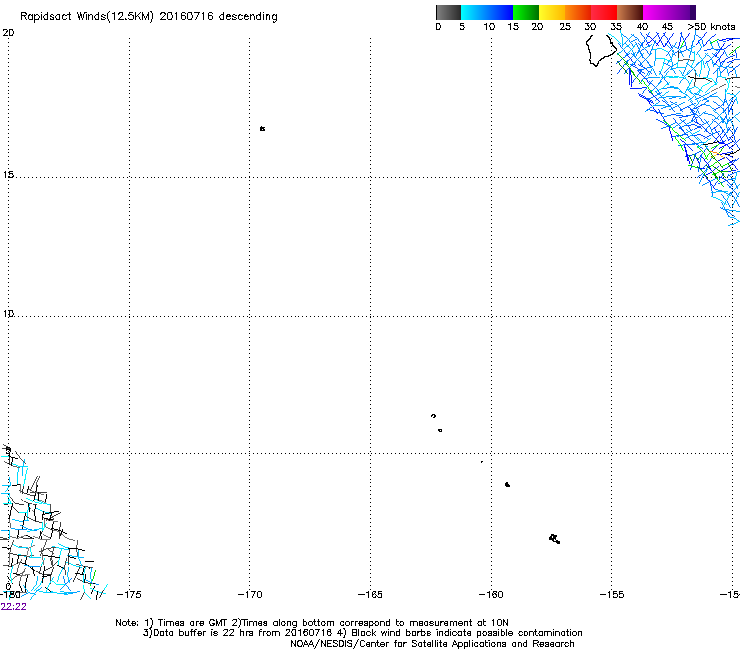
Task: Select the magenta-purple 40-50 knots legend segment
Action: [x=669, y=12]
